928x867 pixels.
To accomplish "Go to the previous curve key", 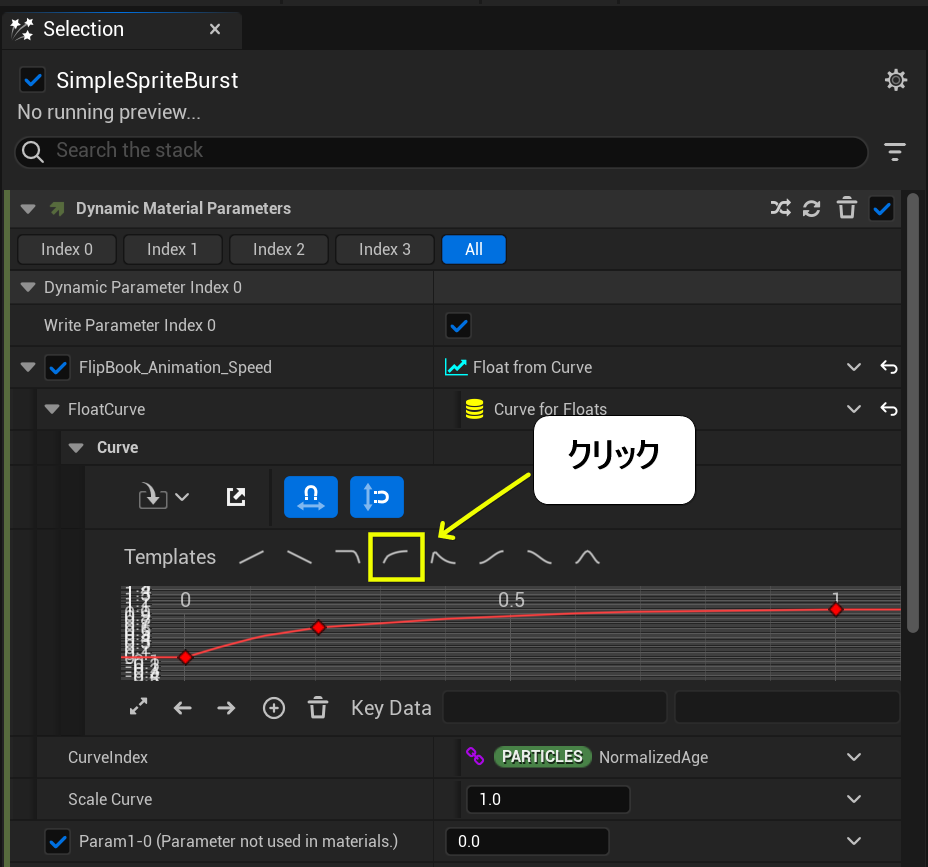I will tap(182, 708).
